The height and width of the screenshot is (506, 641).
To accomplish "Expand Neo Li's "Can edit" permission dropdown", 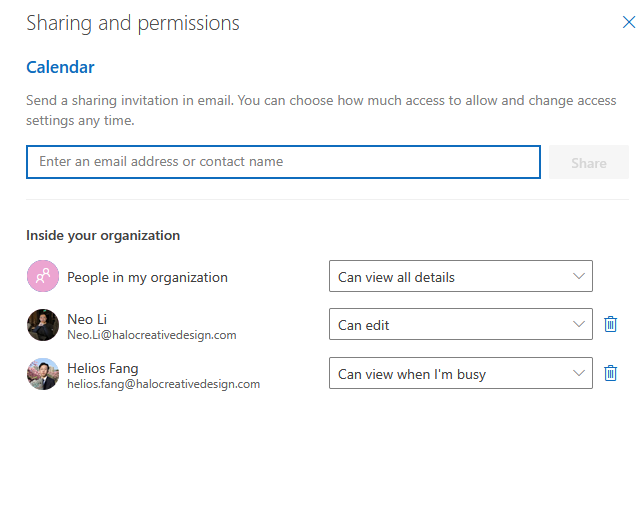I will click(460, 325).
